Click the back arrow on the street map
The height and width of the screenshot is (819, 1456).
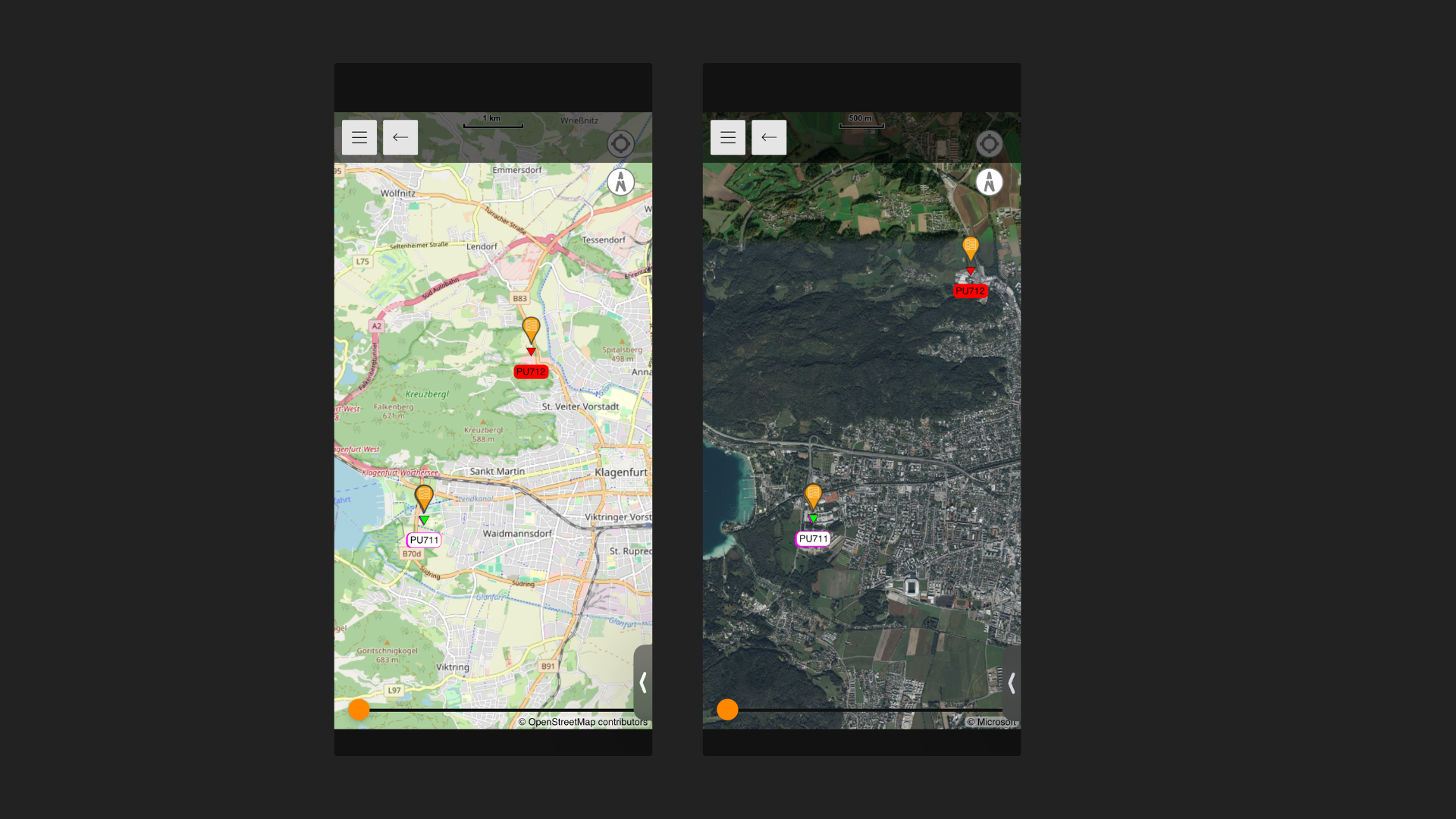tap(400, 137)
